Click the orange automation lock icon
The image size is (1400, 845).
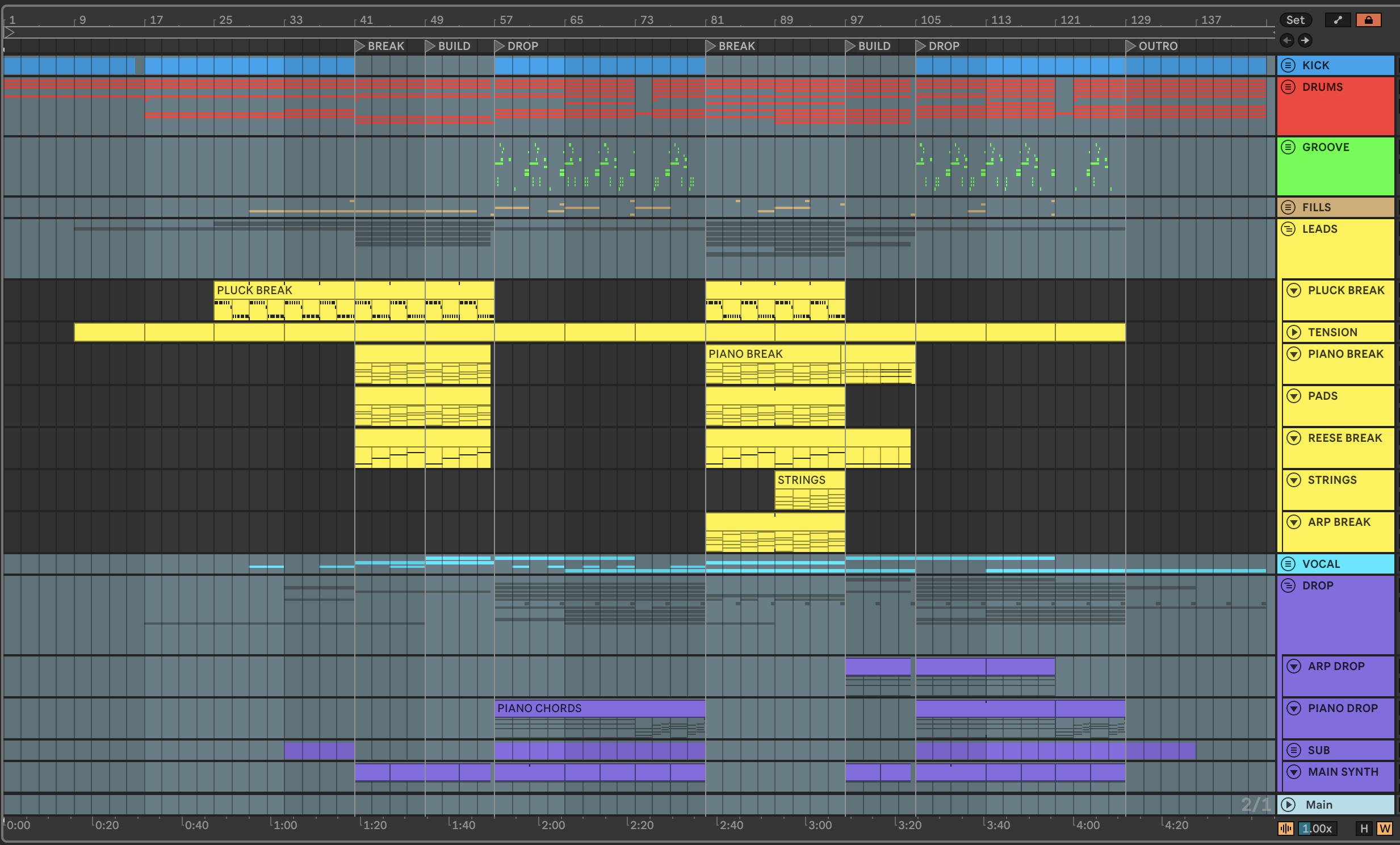tap(1368, 20)
